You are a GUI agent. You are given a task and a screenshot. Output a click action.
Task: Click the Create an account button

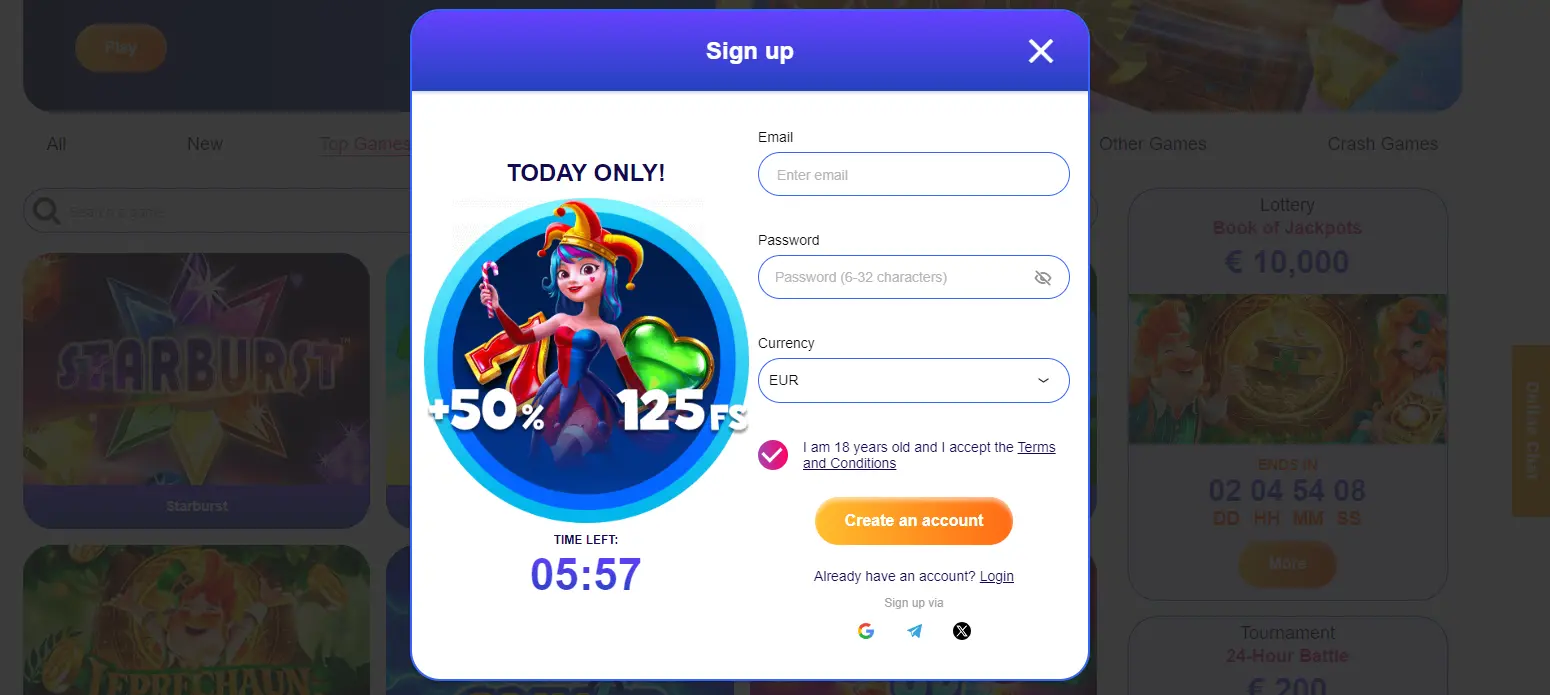tap(914, 521)
